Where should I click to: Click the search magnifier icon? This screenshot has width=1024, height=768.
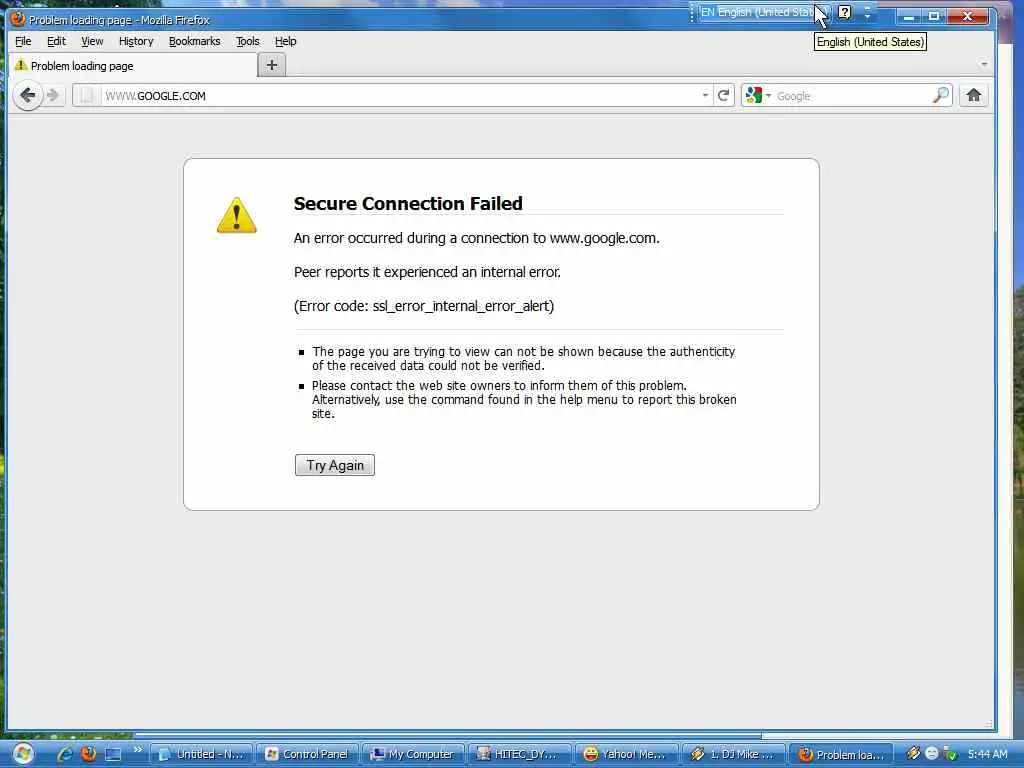pos(940,95)
